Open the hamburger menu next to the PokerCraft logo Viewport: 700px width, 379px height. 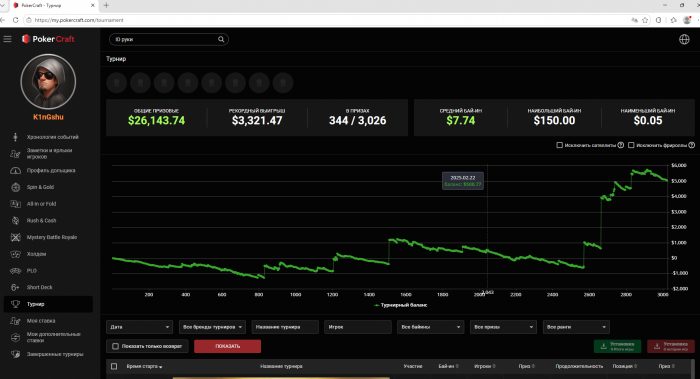click(x=8, y=39)
